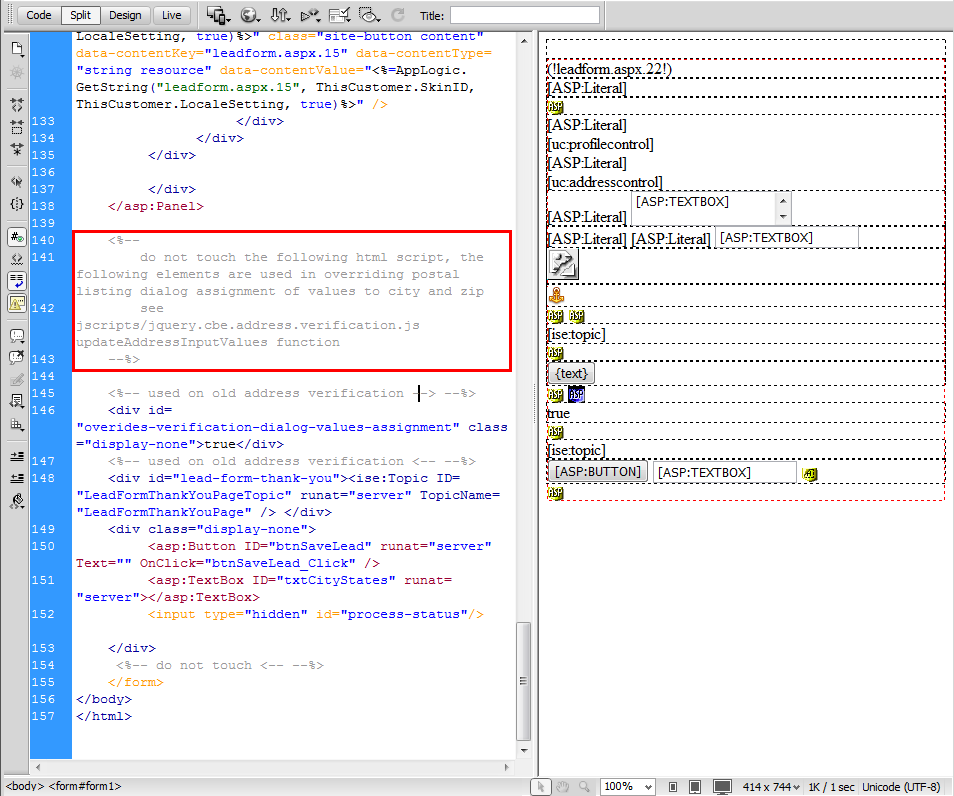Open the Multiscreen preview menu
The height and width of the screenshot is (796, 954).
point(218,15)
